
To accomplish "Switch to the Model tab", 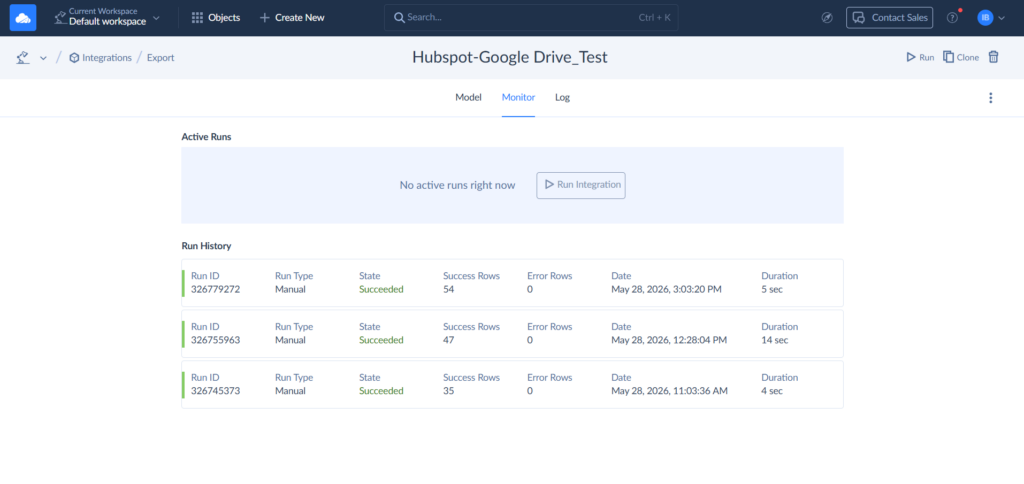I will point(468,97).
